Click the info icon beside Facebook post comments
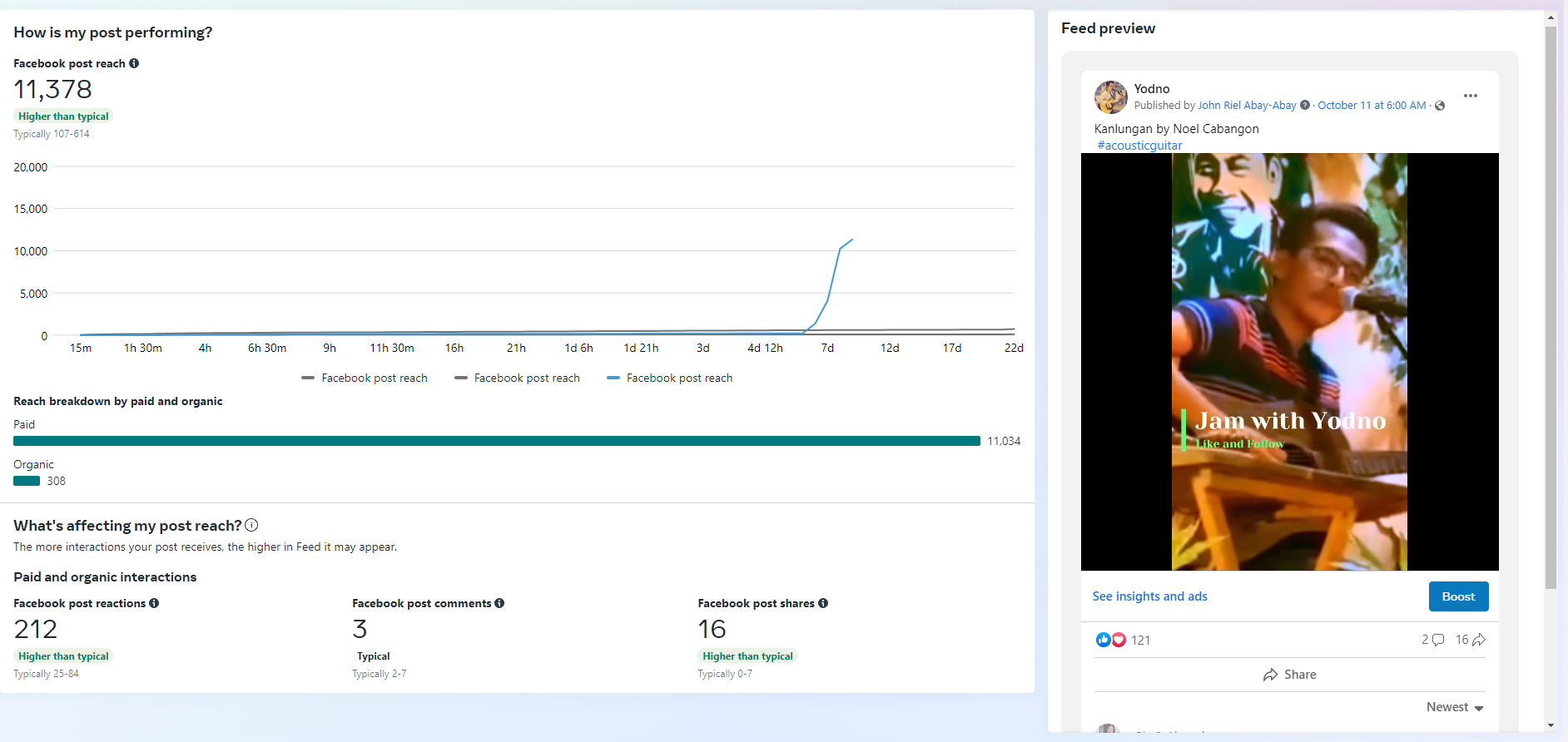Viewport: 1568px width, 742px height. [499, 603]
